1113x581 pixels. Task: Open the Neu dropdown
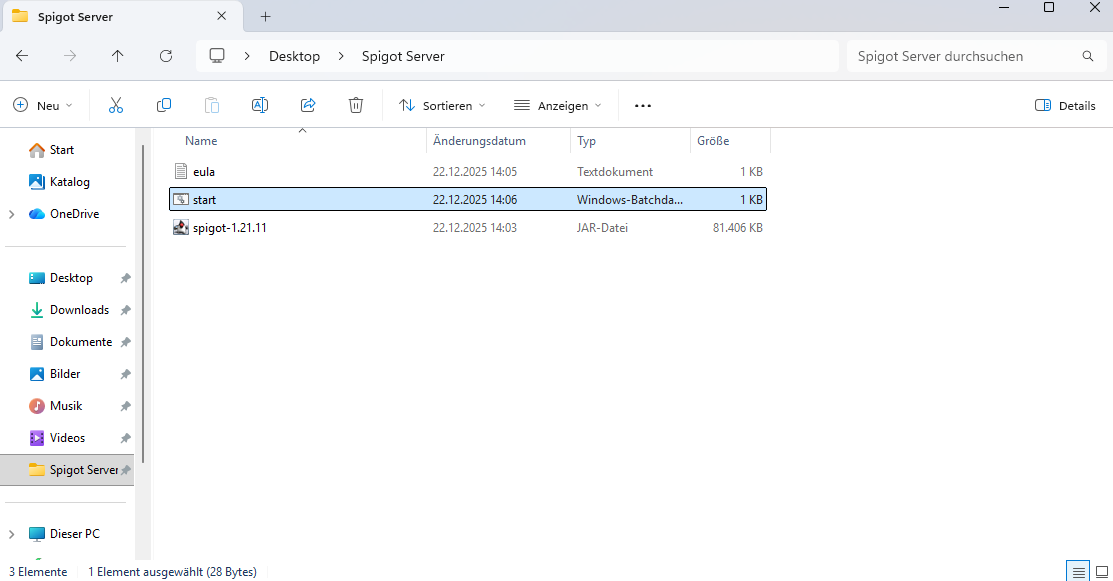click(44, 105)
